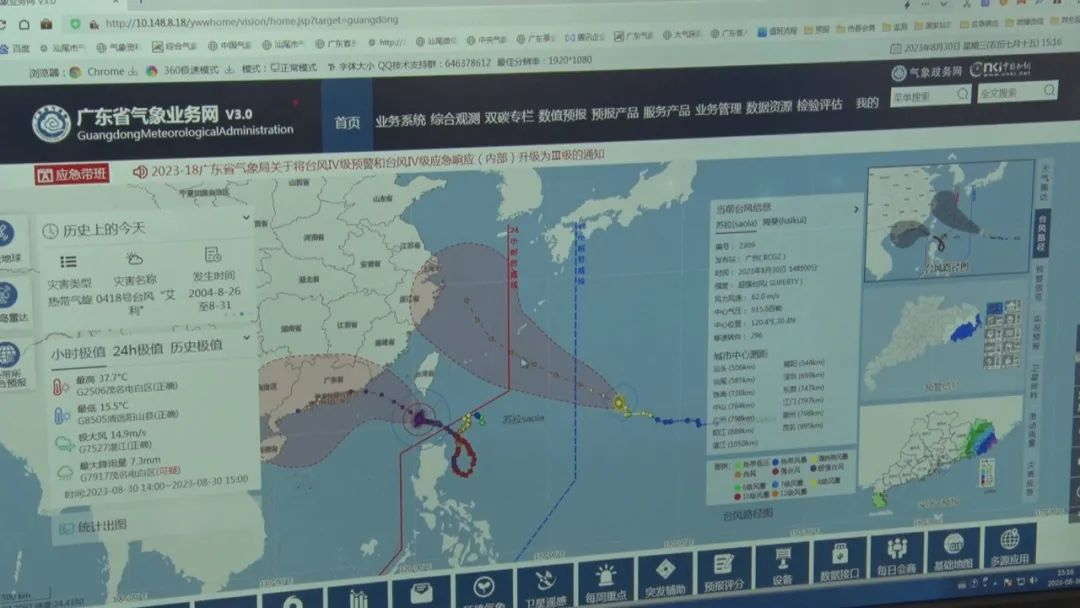Select the 台风路径 vertical side tab
Screen dimensions: 1080x608
[x=1041, y=232]
